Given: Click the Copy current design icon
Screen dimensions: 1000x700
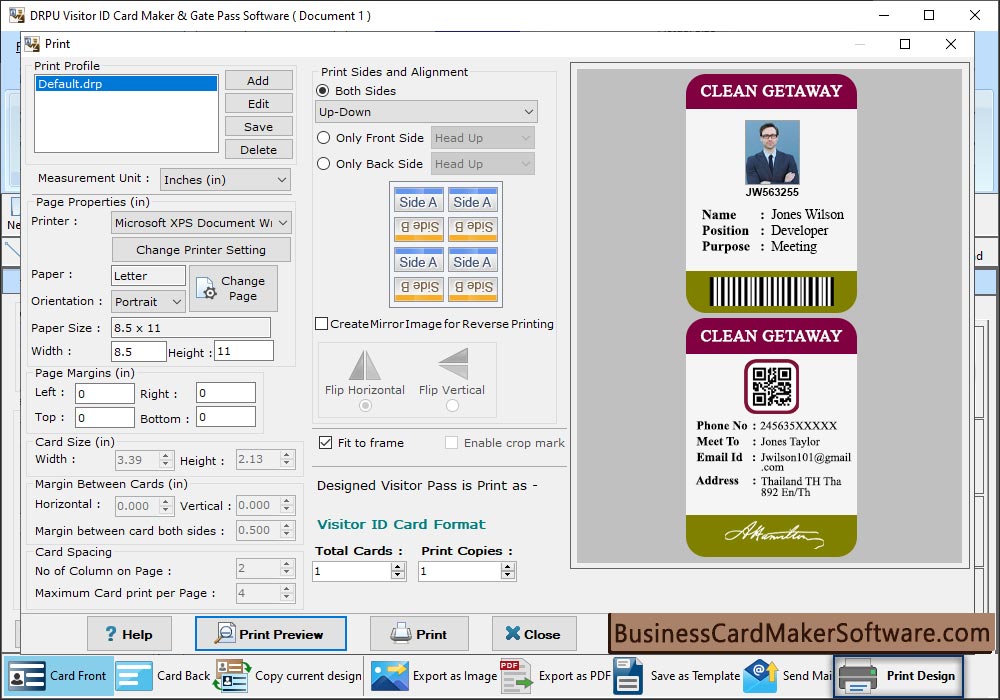Looking at the screenshot, I should pyautogui.click(x=232, y=676).
